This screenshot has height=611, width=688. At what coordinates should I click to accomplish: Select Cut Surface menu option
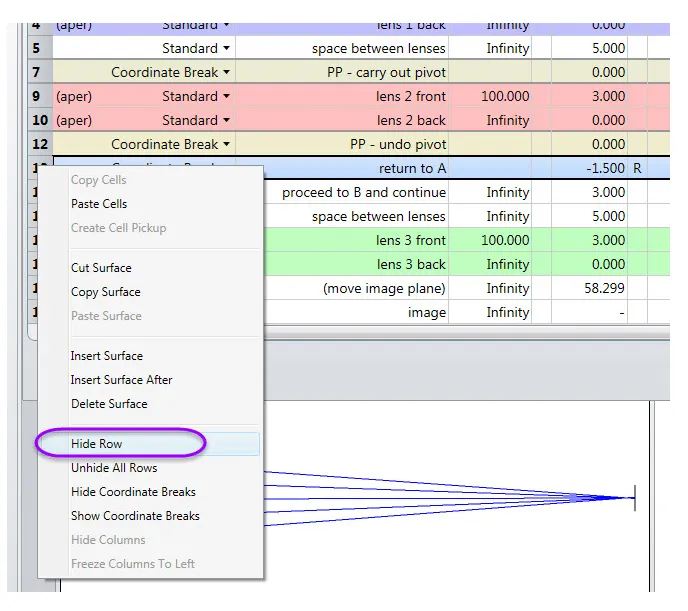[x=101, y=268]
